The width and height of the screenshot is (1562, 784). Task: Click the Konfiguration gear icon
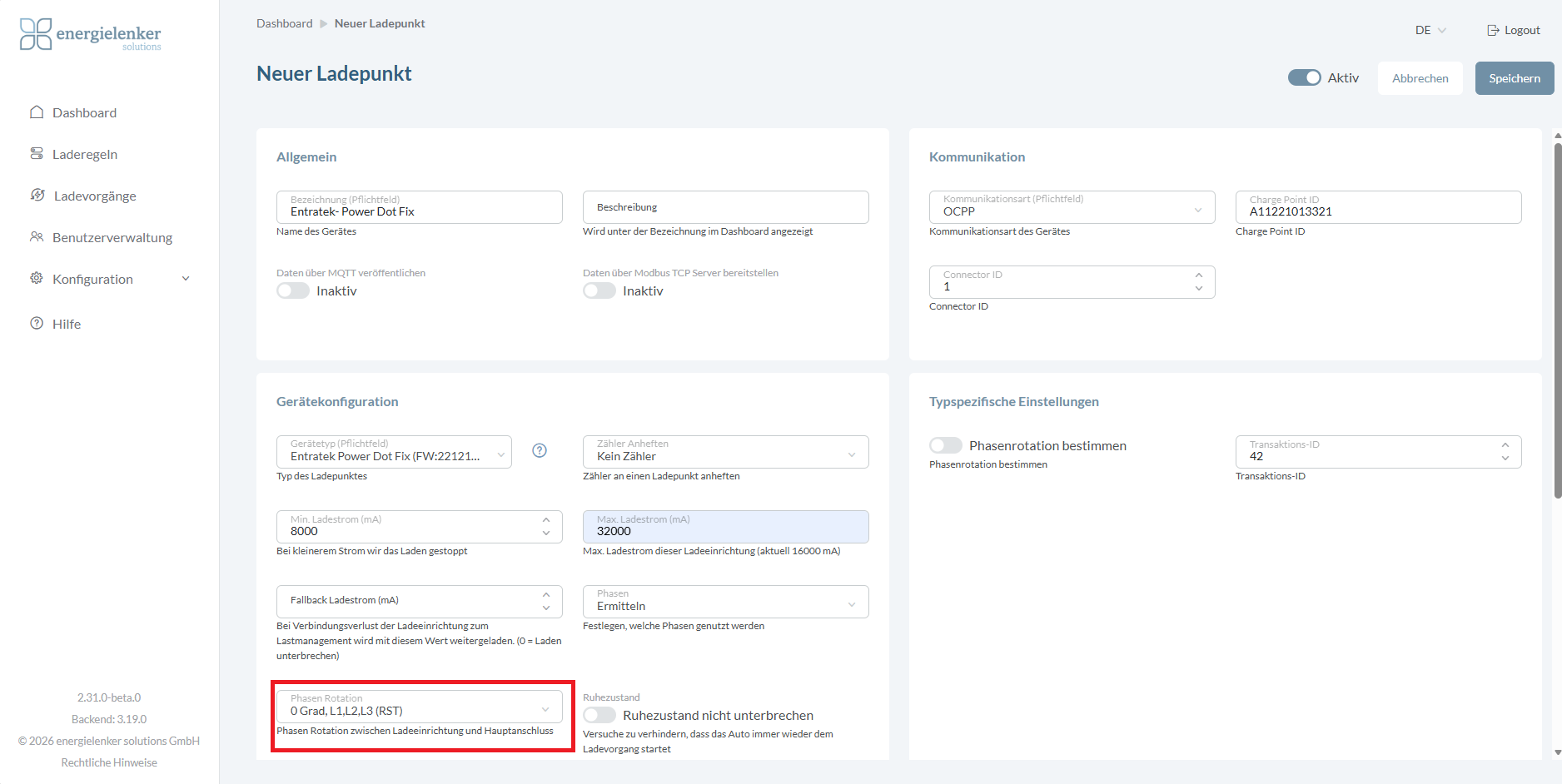point(37,279)
